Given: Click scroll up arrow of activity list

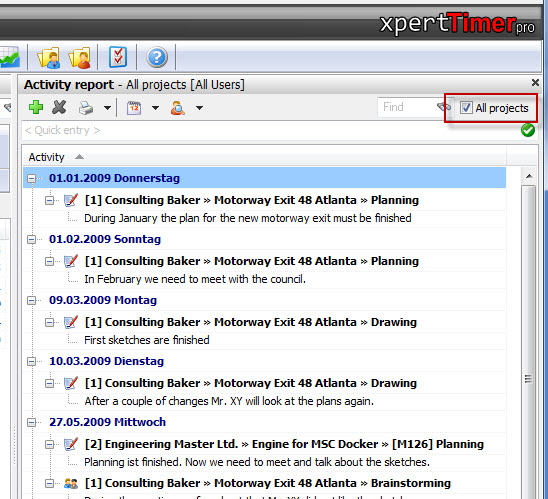Looking at the screenshot, I should (529, 176).
